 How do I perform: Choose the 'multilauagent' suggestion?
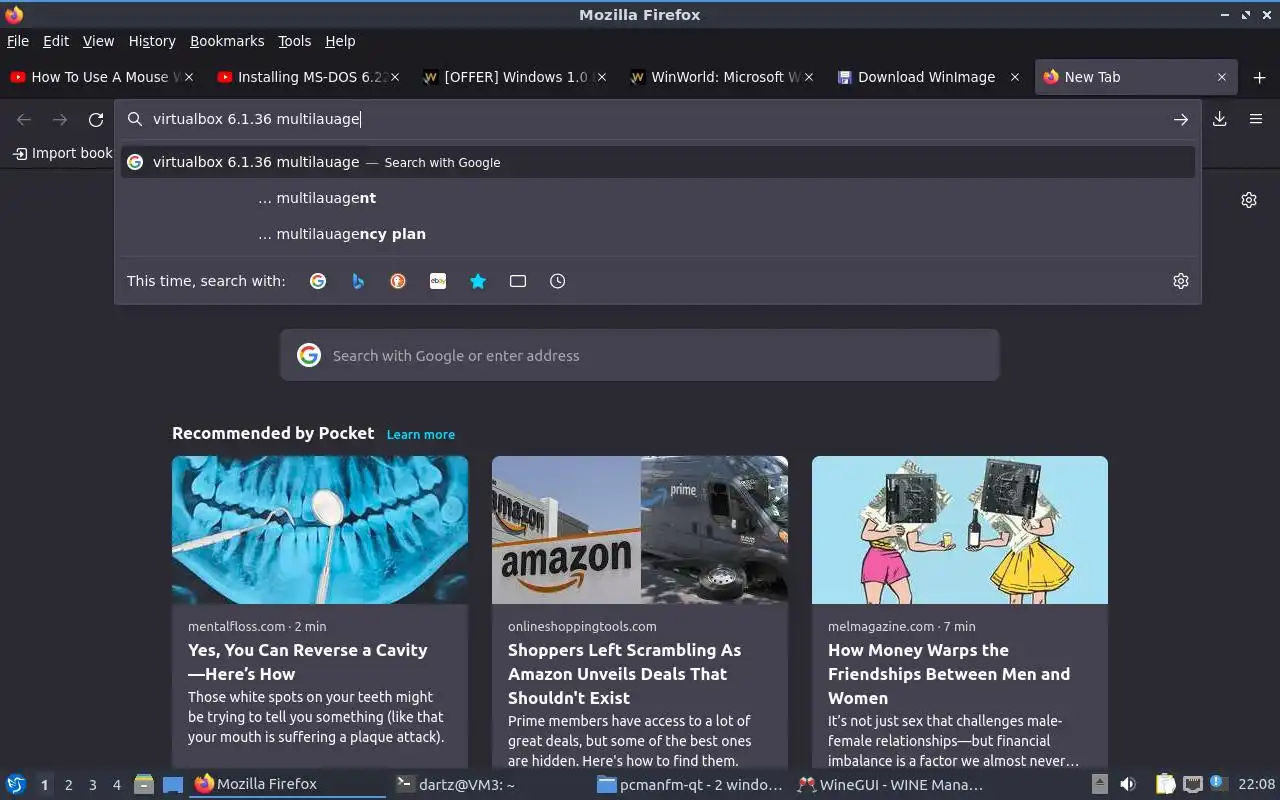(658, 198)
